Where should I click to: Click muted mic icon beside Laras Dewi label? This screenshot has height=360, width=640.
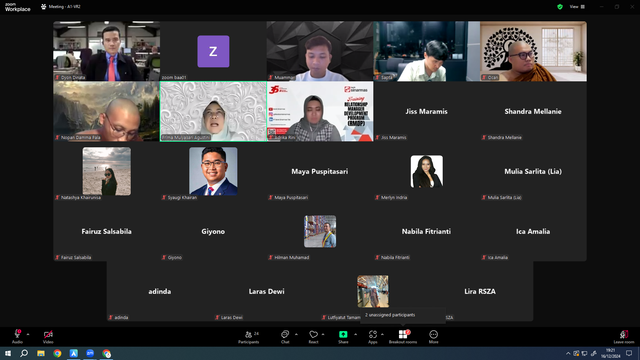[x=218, y=318]
